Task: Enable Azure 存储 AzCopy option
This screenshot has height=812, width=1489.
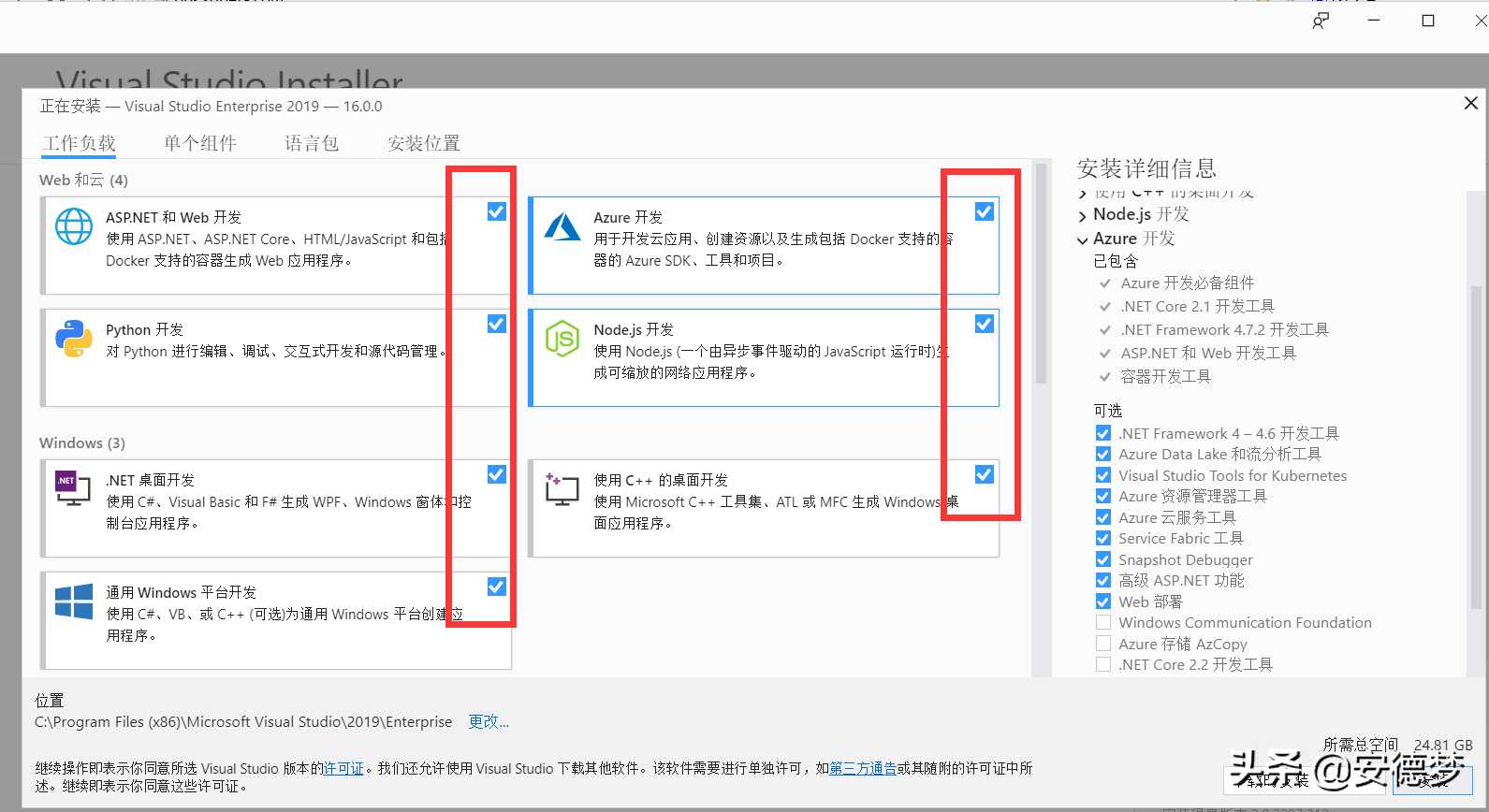Action: [x=1103, y=644]
